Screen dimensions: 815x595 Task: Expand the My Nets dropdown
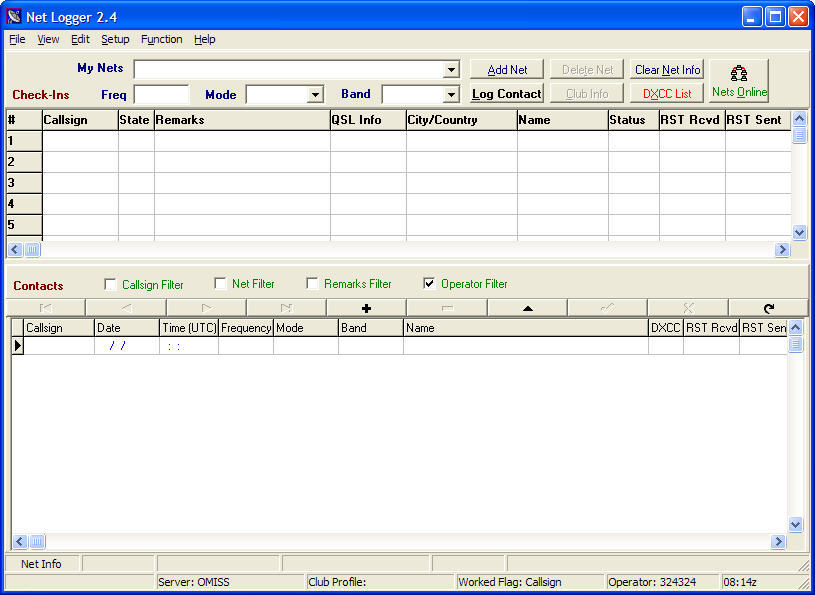tap(451, 70)
